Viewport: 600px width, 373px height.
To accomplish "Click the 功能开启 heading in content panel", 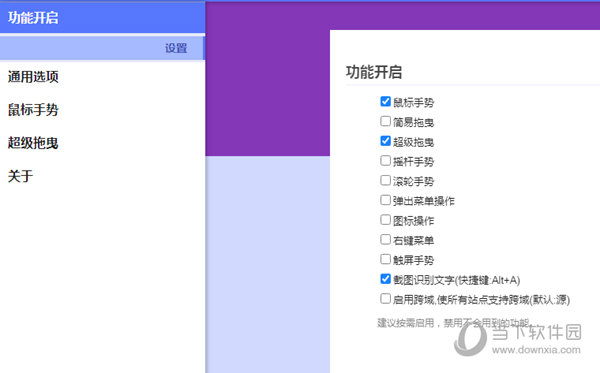I will coord(374,72).
